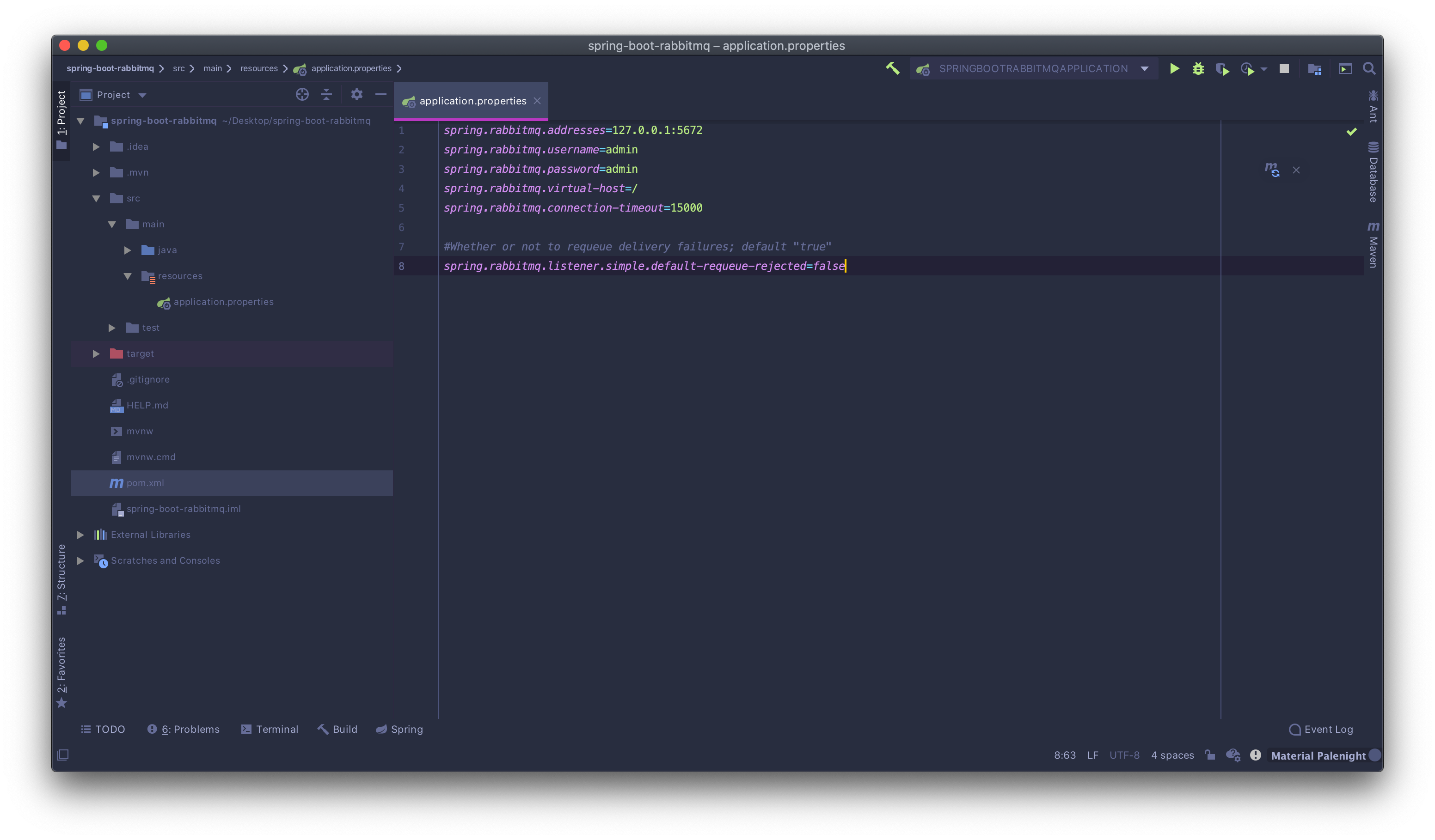Toggle the read-only lock in status bar
1435x840 pixels.
pyautogui.click(x=1211, y=755)
